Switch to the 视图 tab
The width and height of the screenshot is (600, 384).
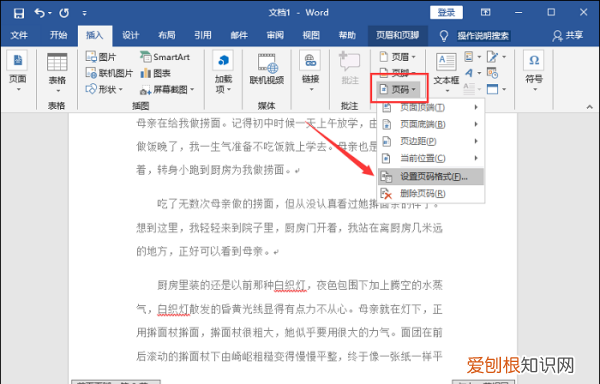click(x=311, y=35)
